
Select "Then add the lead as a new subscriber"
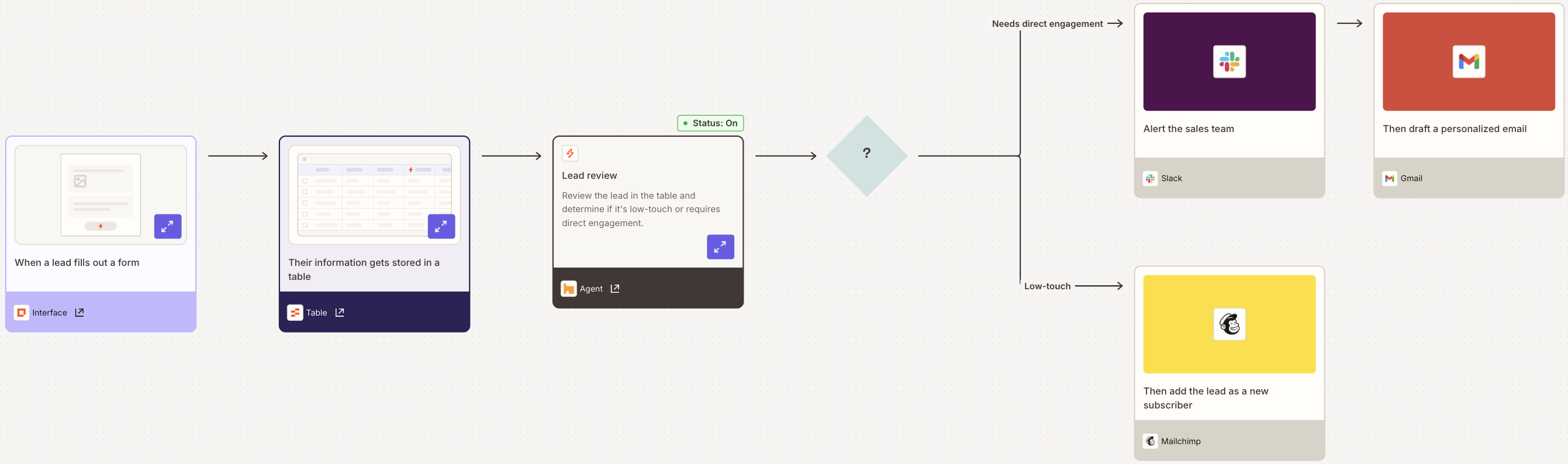click(x=1205, y=399)
